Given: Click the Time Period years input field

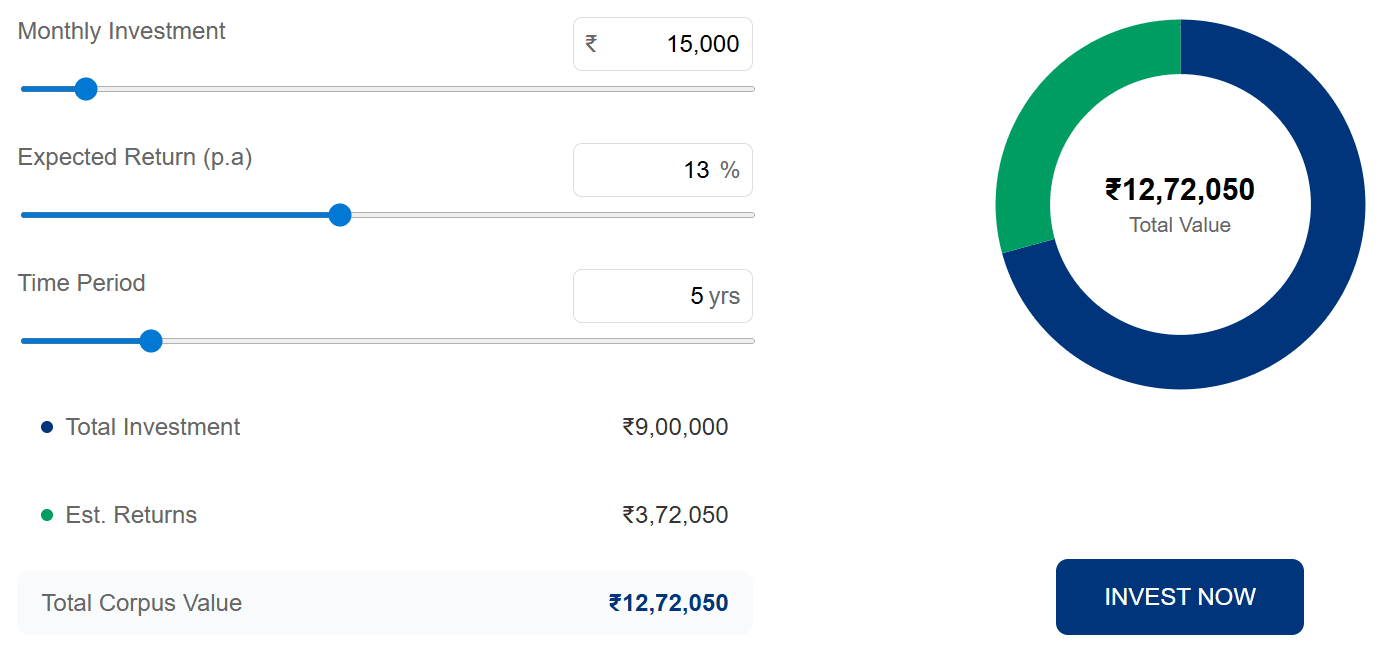Looking at the screenshot, I should click(663, 296).
